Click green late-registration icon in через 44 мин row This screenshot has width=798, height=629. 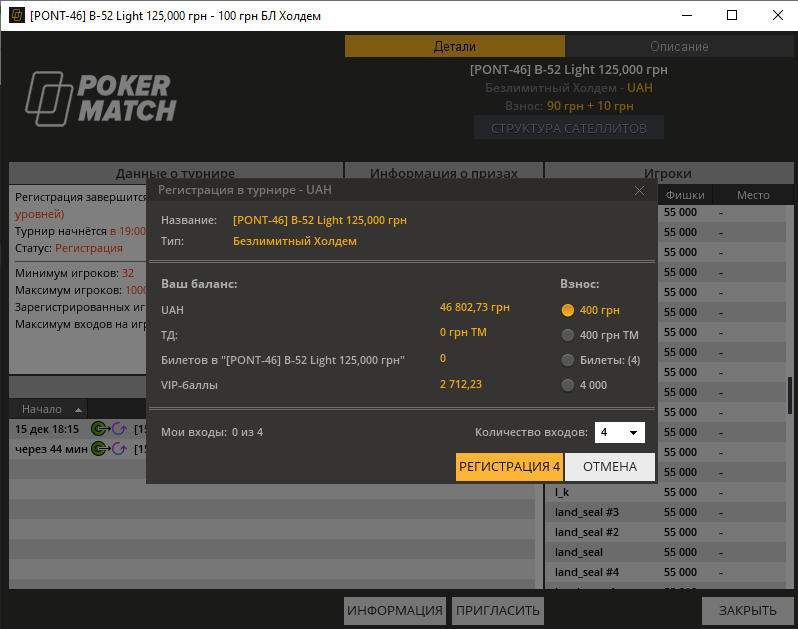coord(100,449)
